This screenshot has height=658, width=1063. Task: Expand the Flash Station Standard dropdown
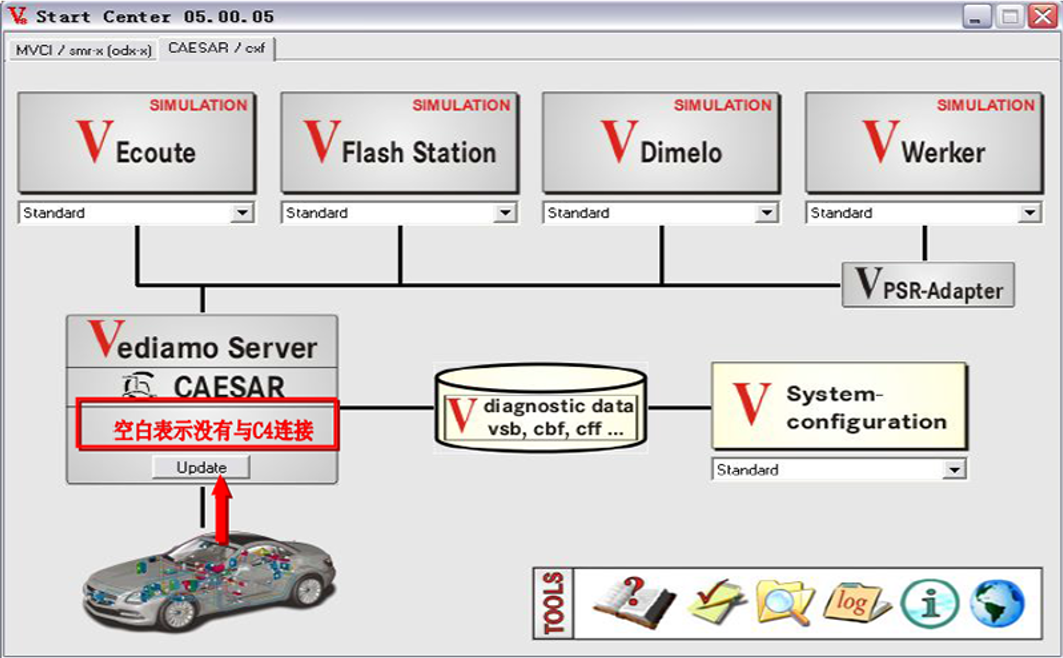tap(505, 213)
